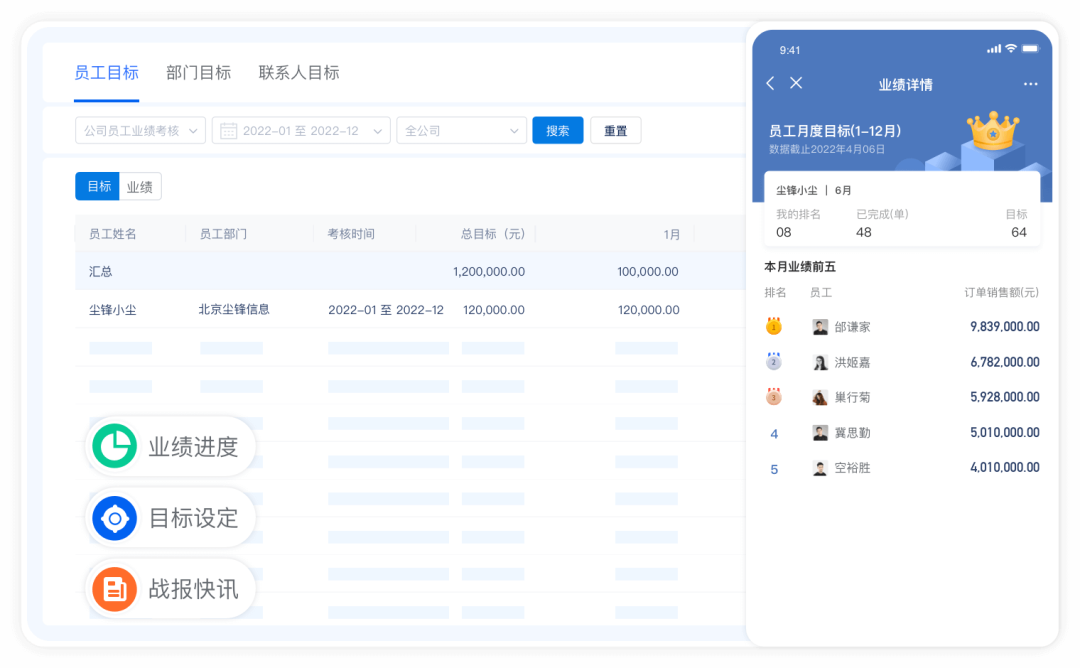Click the 战报快讯 news icon
The width and height of the screenshot is (1080, 668).
pos(114,589)
